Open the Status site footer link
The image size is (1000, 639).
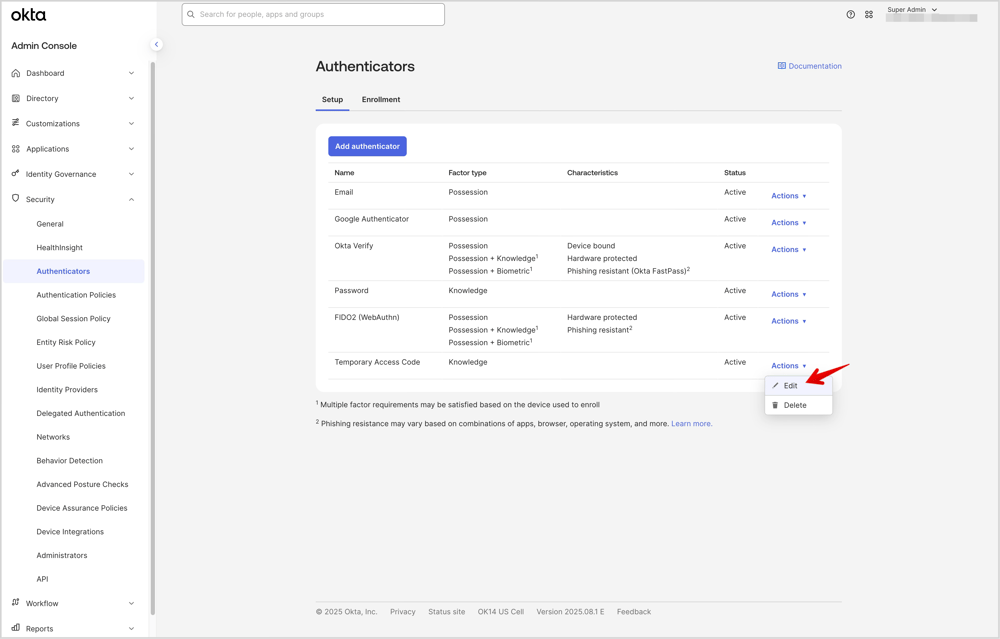446,612
